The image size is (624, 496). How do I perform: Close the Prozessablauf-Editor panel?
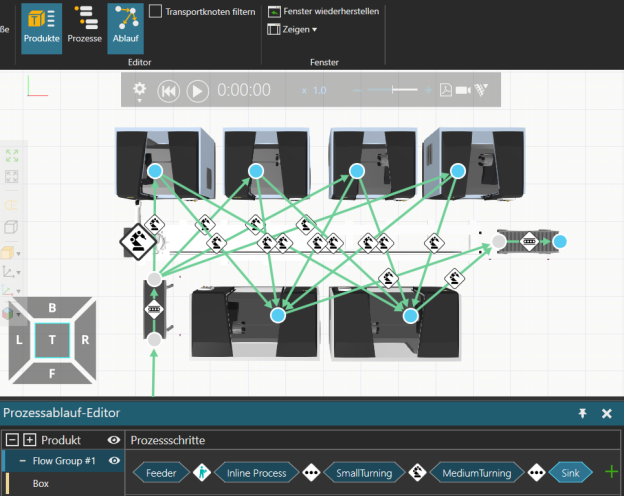tap(607, 414)
